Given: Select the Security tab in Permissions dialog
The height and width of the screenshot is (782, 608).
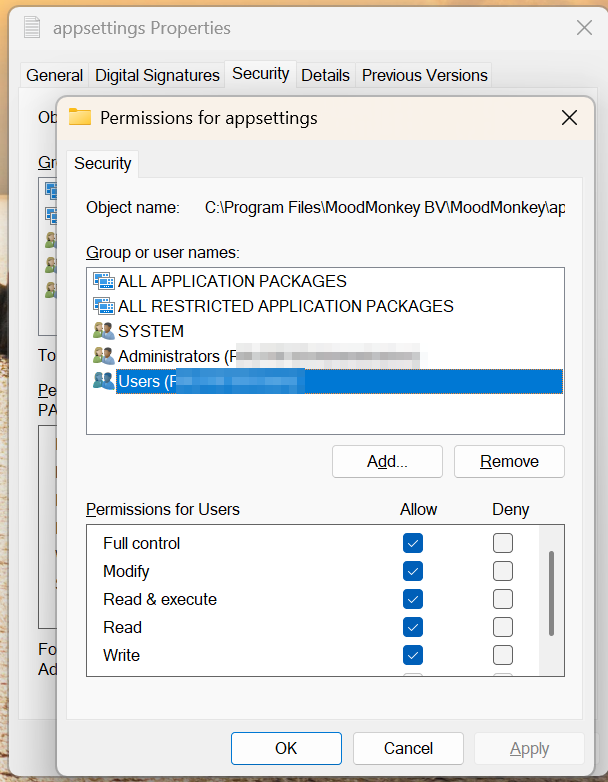Looking at the screenshot, I should pos(102,164).
